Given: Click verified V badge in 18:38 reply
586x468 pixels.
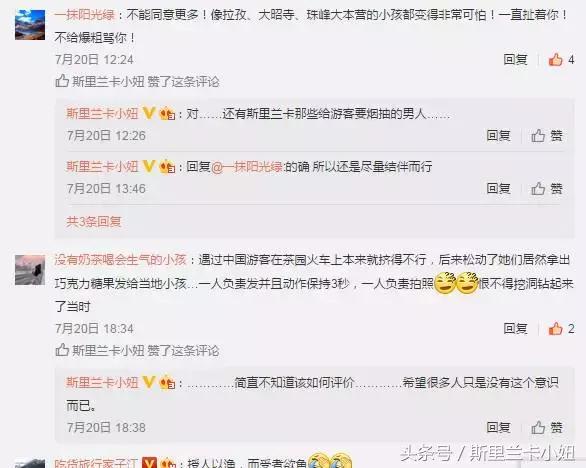Looking at the screenshot, I should pyautogui.click(x=148, y=382).
